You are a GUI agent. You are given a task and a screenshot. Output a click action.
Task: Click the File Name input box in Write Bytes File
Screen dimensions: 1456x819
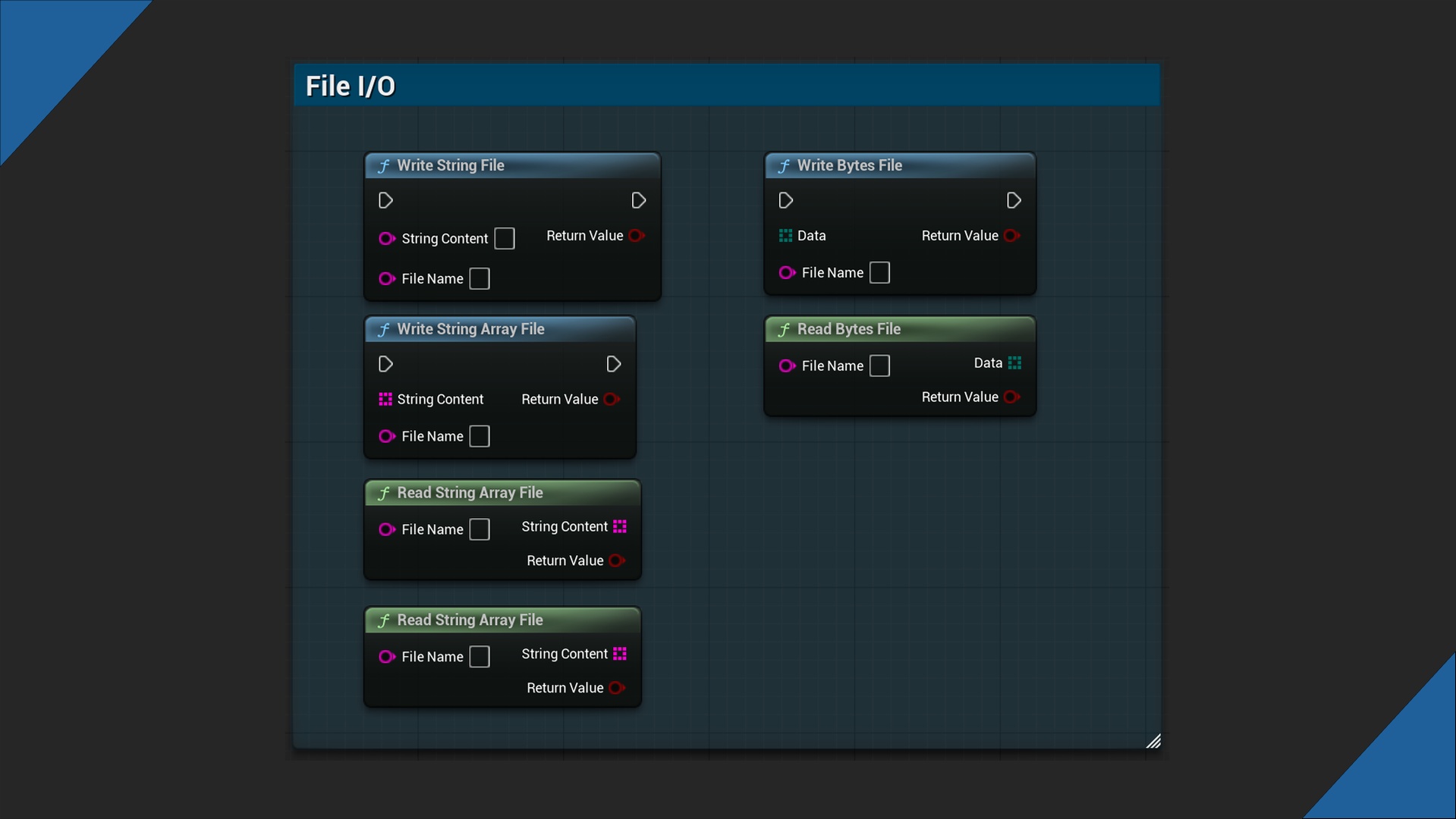pyautogui.click(x=879, y=272)
